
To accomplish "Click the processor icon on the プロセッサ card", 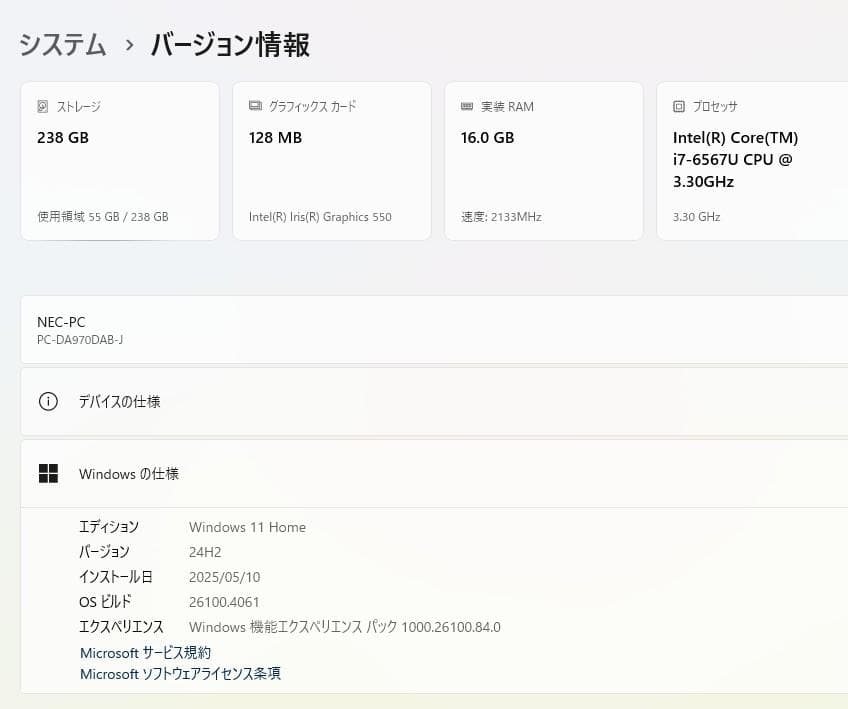I will 678,106.
